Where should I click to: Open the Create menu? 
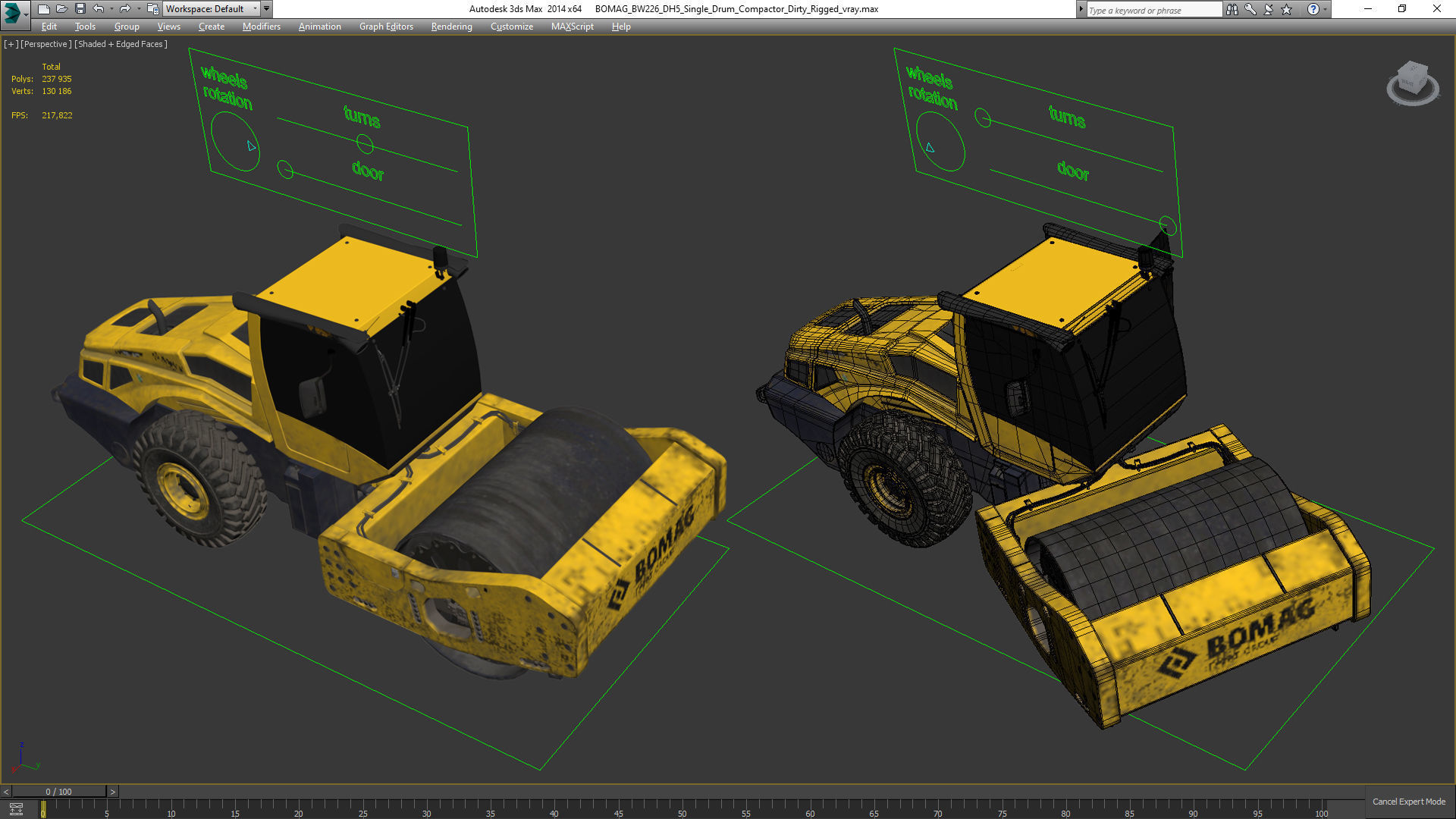point(212,27)
